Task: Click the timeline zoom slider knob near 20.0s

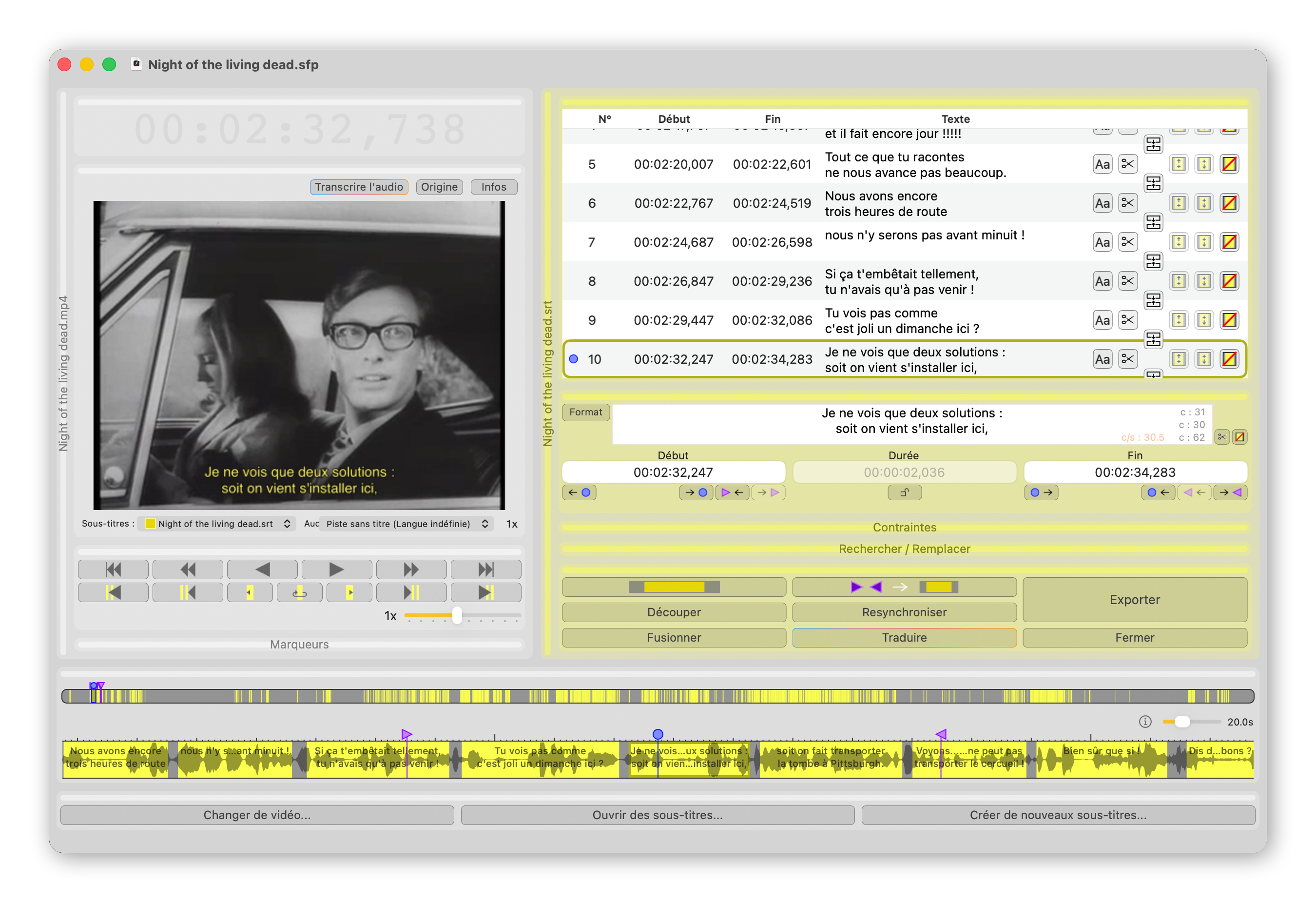Action: click(1182, 722)
